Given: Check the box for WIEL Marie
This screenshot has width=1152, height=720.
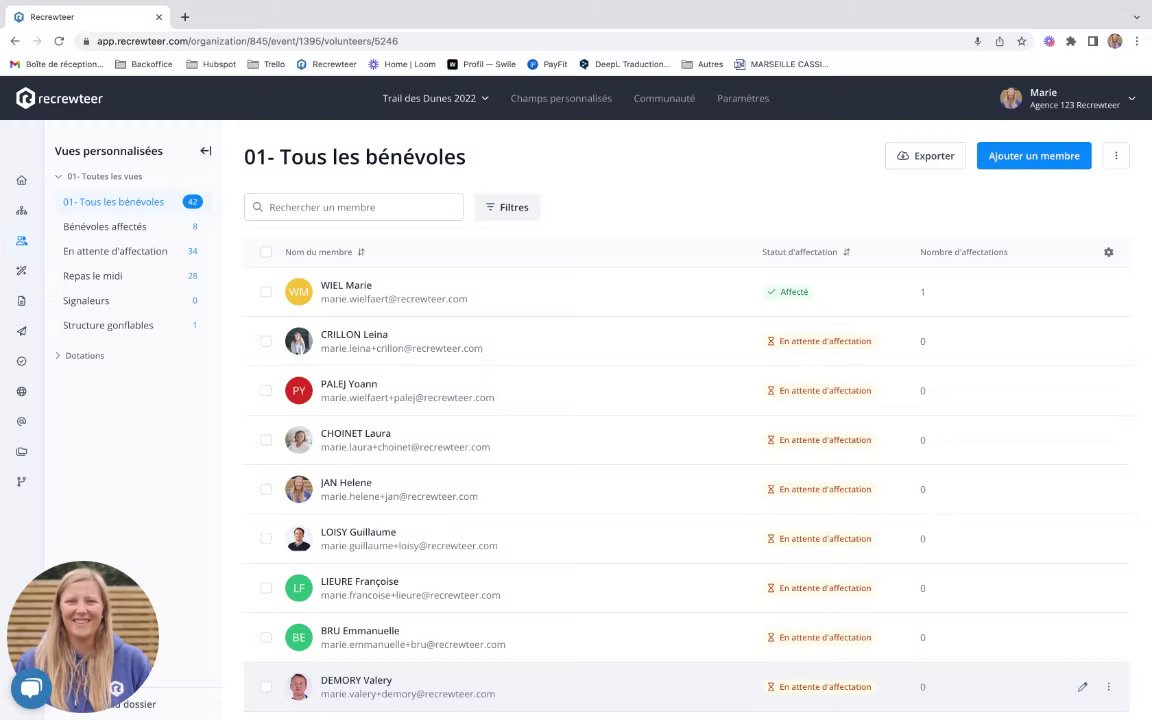Looking at the screenshot, I should click(266, 292).
